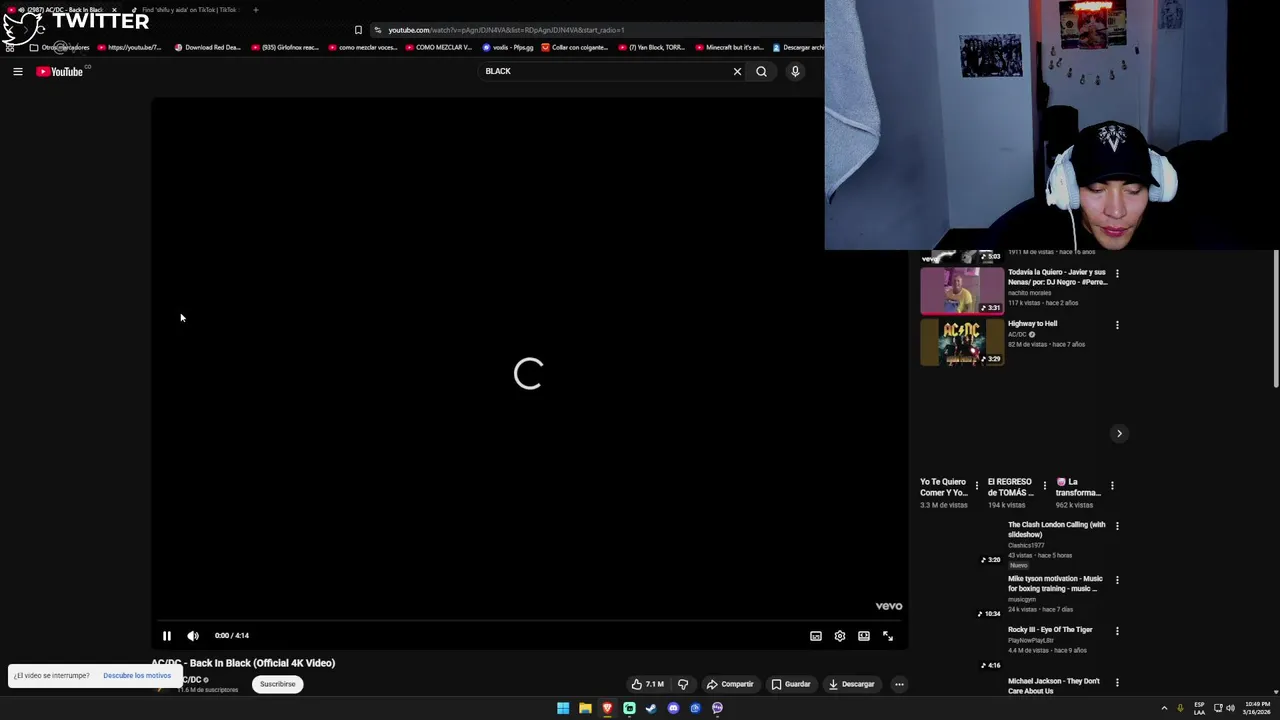Open 'voxiis - Pfps.gg' bookmark
Viewport: 1280px width, 720px height.
tap(508, 47)
